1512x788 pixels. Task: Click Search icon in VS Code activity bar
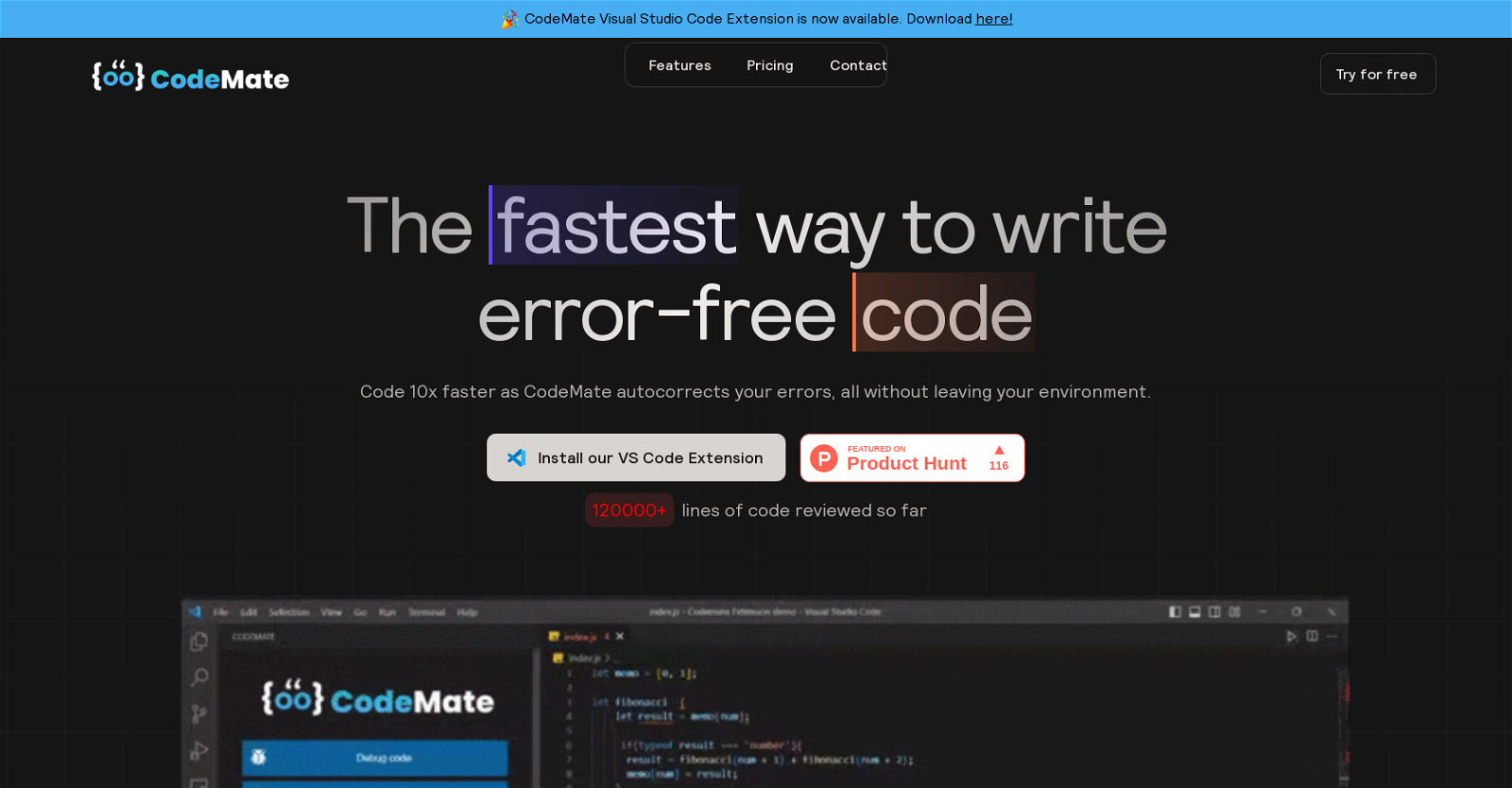[198, 677]
